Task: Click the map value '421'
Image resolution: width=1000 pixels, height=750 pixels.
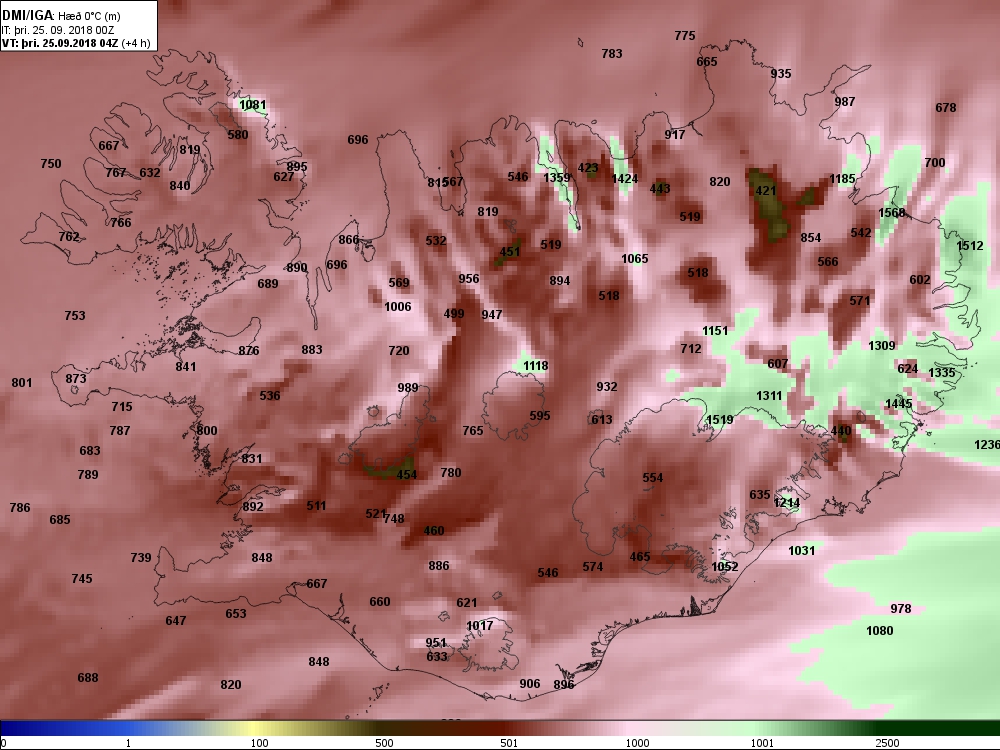Action: (765, 191)
